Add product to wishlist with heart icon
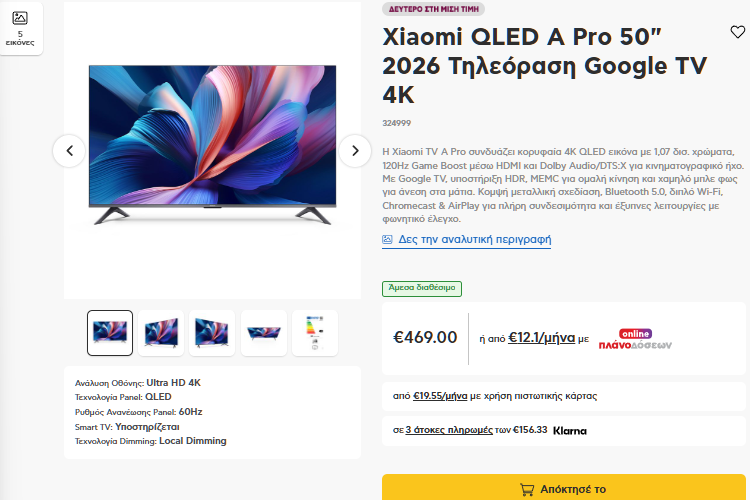The image size is (750, 500). pos(738,32)
